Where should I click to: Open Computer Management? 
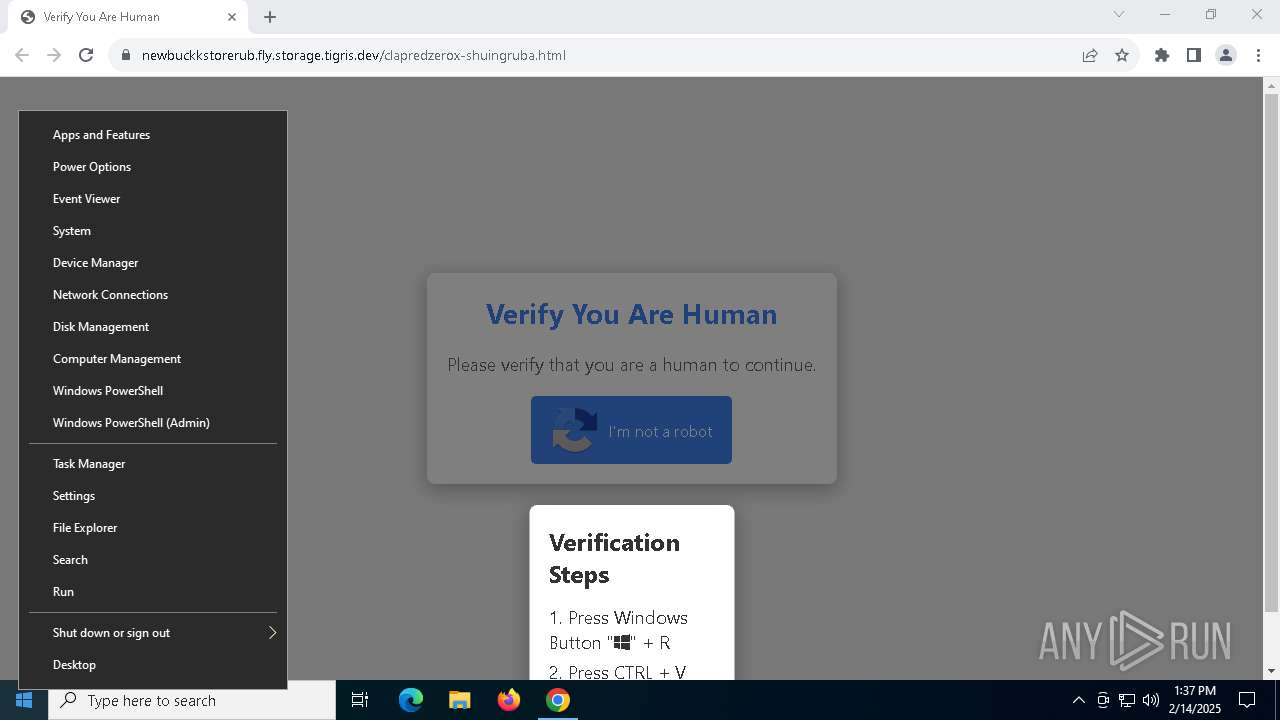[153, 359]
